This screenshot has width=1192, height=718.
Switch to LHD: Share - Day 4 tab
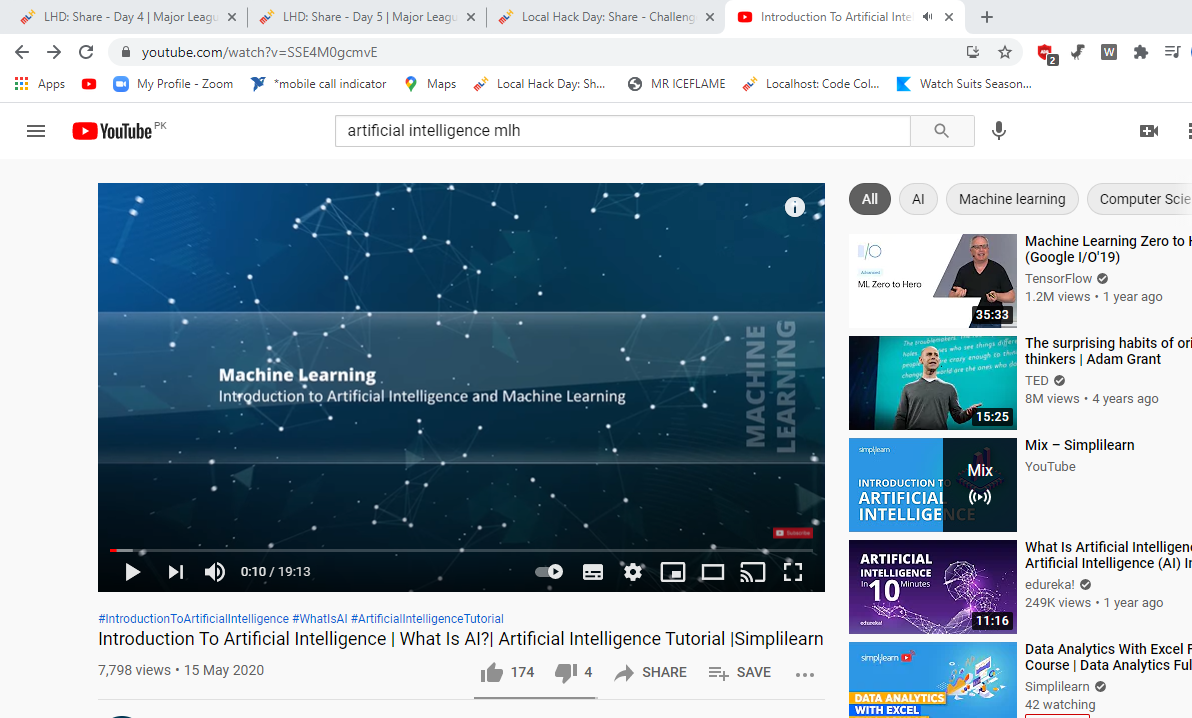pyautogui.click(x=128, y=17)
